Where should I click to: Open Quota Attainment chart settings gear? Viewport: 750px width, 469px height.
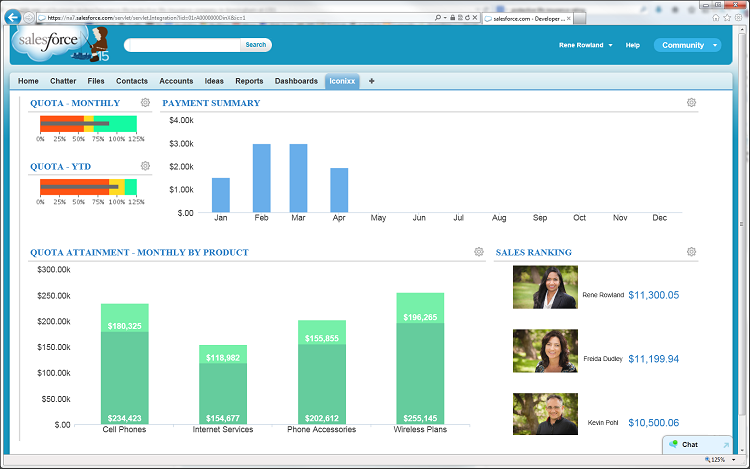(x=479, y=252)
